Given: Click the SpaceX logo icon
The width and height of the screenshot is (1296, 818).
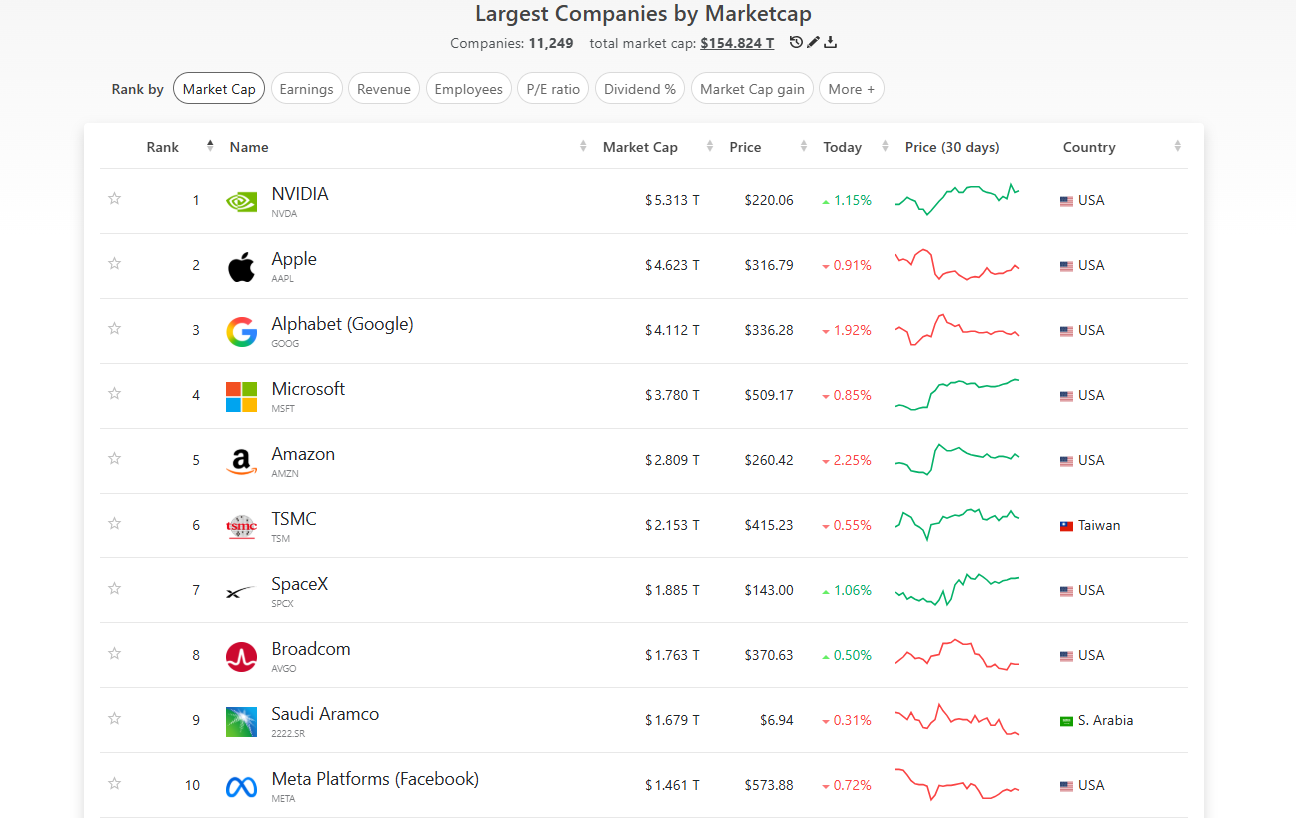Looking at the screenshot, I should pyautogui.click(x=241, y=592).
